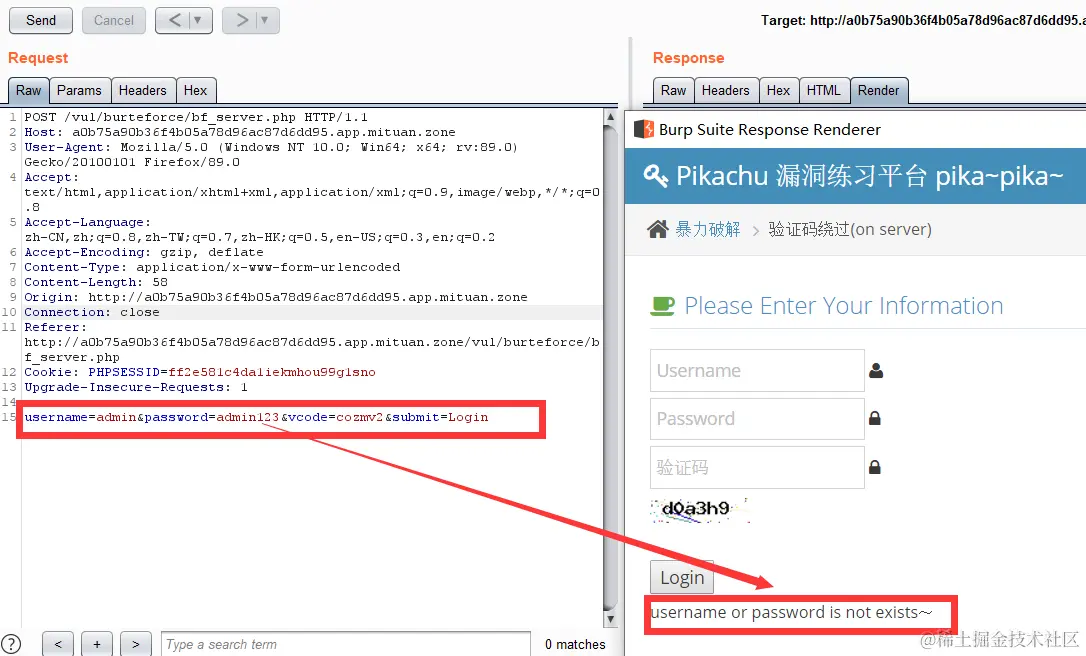The width and height of the screenshot is (1086, 656).
Task: Focus the Password input field
Action: coord(757,418)
